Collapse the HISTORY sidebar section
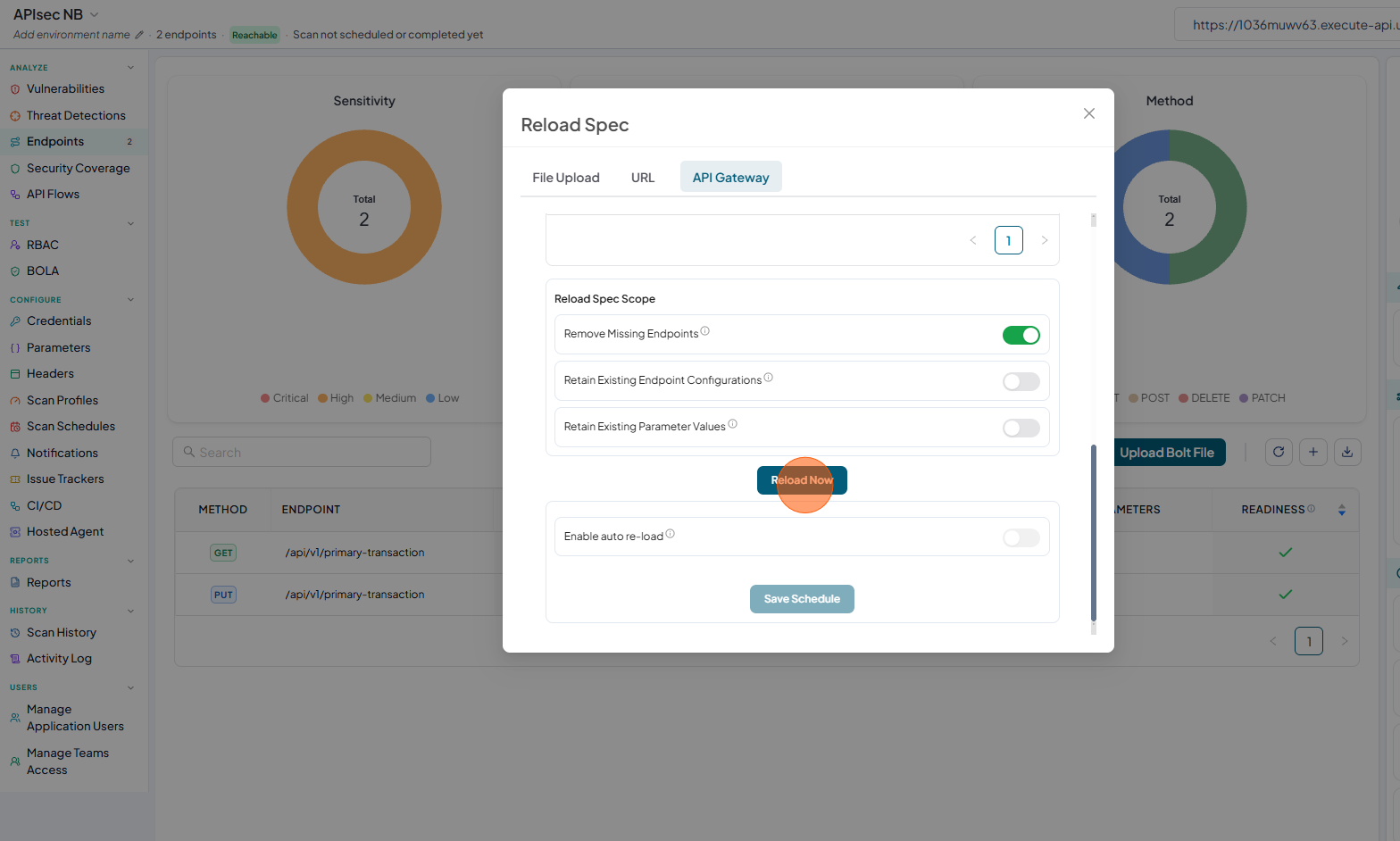Screen dimensions: 1400x841 pos(130,611)
